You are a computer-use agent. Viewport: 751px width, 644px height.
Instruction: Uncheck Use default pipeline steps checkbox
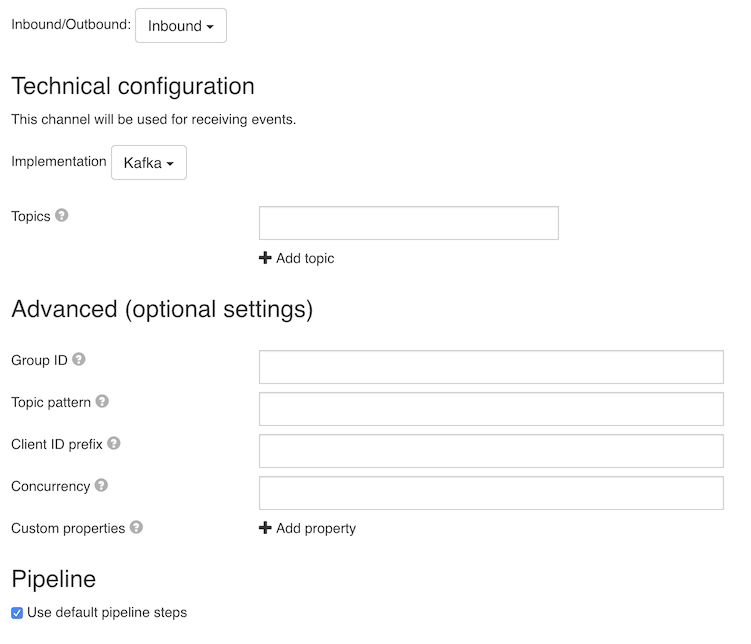(17, 613)
